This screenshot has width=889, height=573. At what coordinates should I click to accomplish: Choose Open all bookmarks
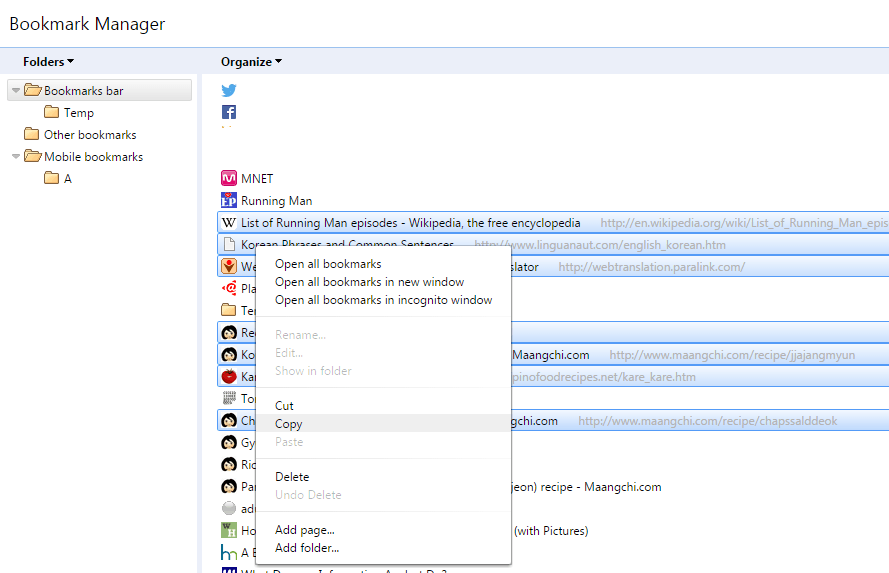tap(328, 264)
